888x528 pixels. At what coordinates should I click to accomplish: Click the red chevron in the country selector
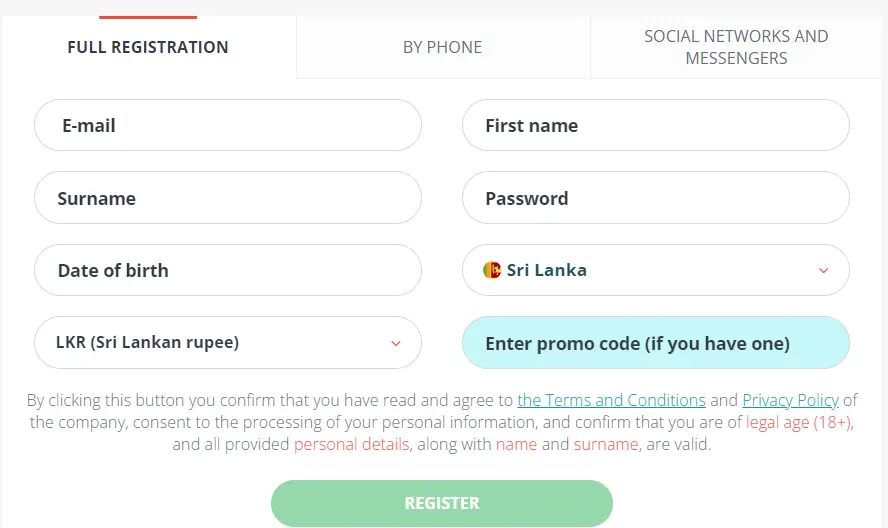(823, 271)
